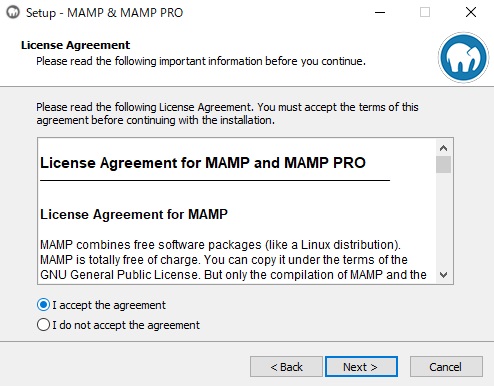Click the GNU General Public License text line
This screenshot has width=494, height=386.
click(x=233, y=275)
